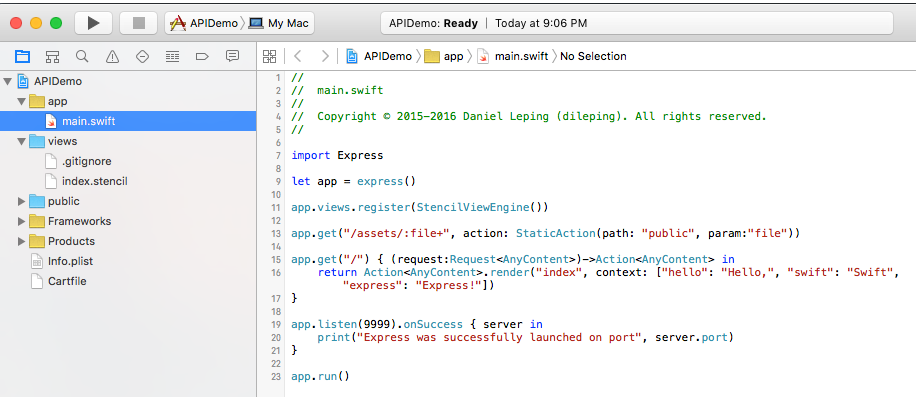Stop the running scheme
This screenshot has height=397, width=916.
tap(138, 23)
